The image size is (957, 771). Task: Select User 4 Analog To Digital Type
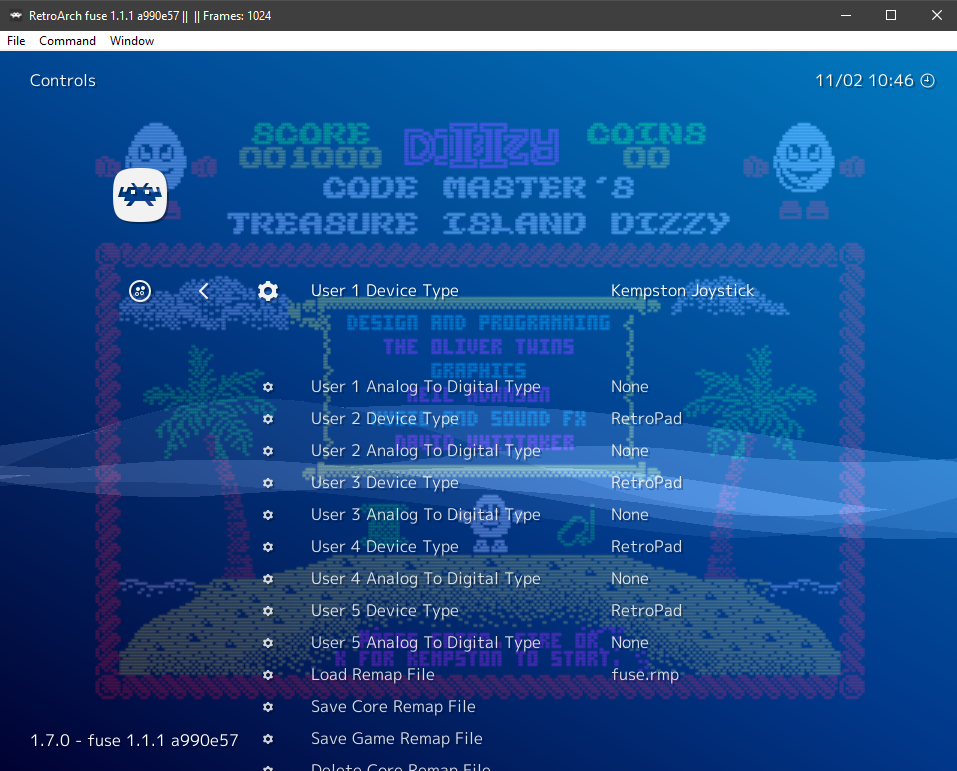tap(425, 579)
